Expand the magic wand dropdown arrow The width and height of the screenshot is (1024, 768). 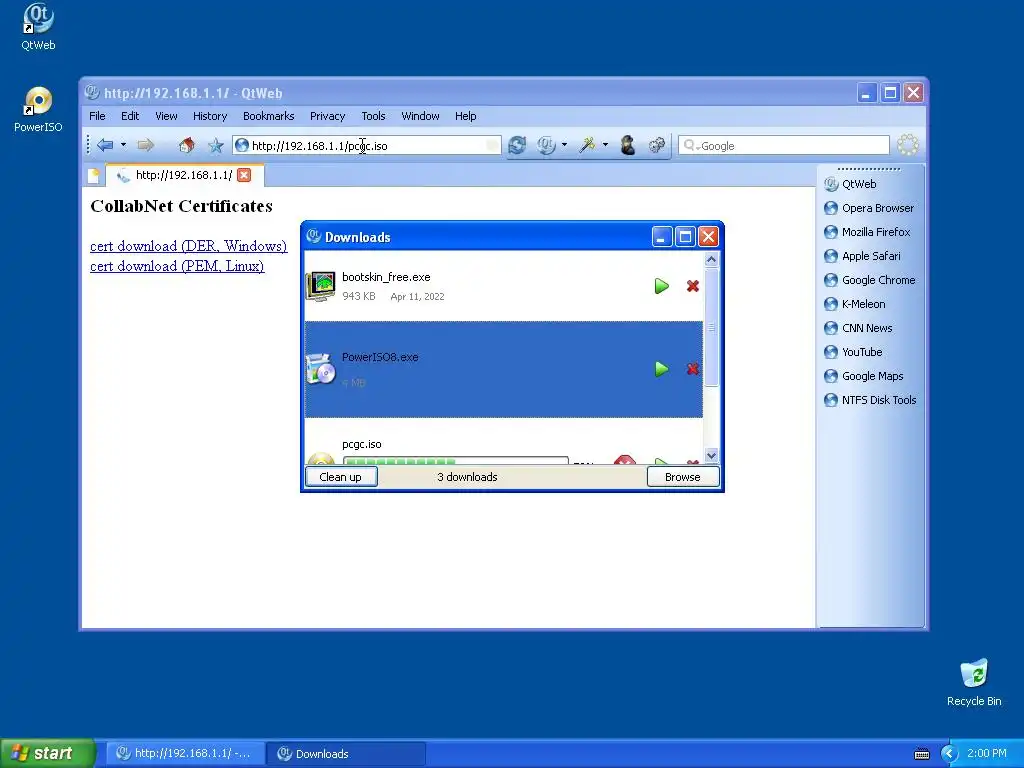click(x=605, y=145)
